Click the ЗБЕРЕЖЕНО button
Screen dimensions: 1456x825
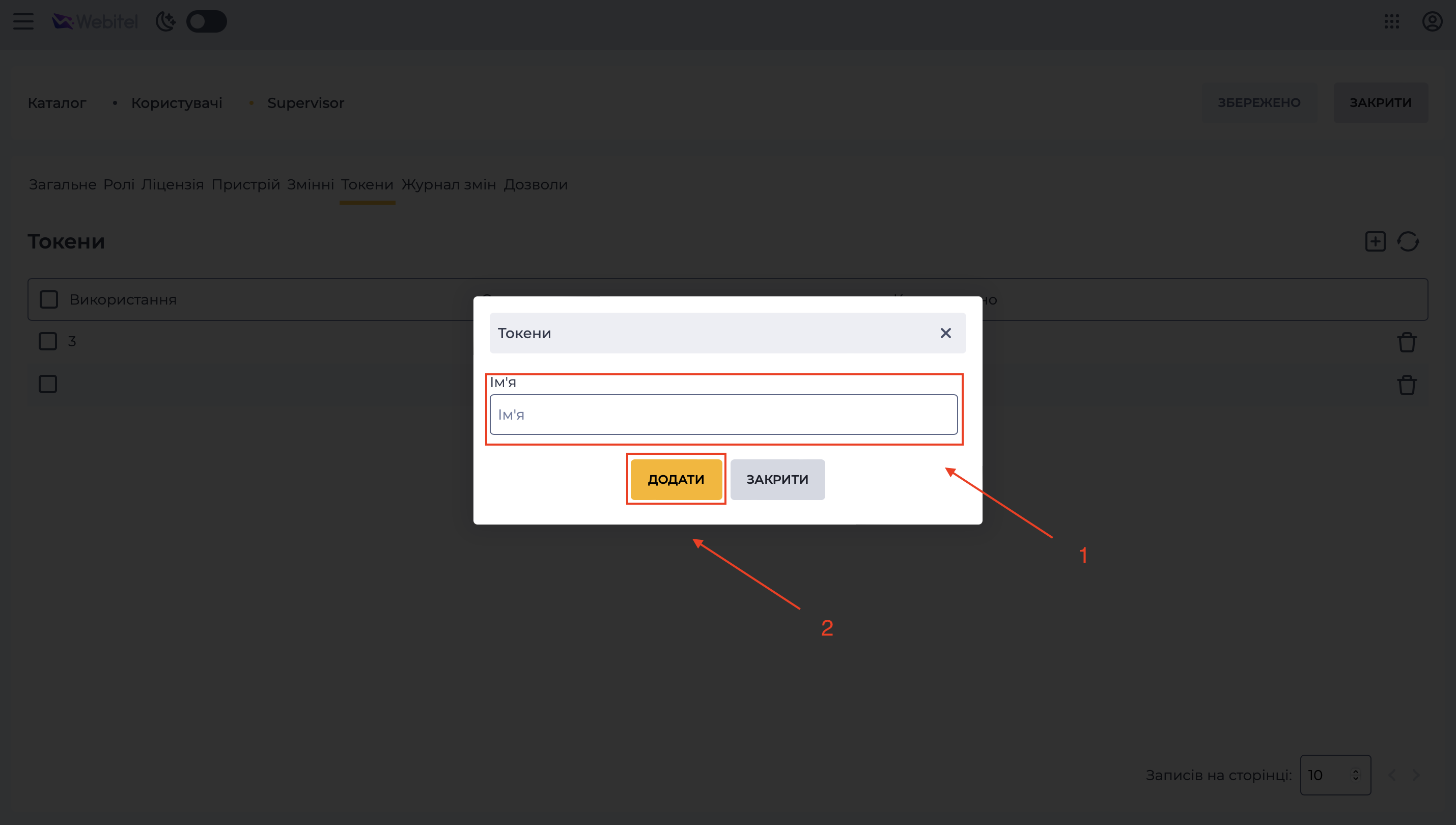(x=1259, y=102)
